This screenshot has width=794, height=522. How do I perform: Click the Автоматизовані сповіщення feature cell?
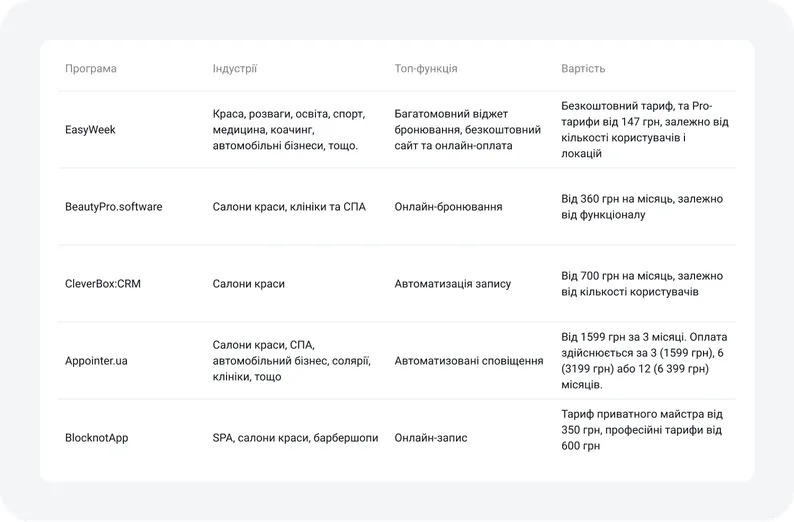tap(468, 360)
